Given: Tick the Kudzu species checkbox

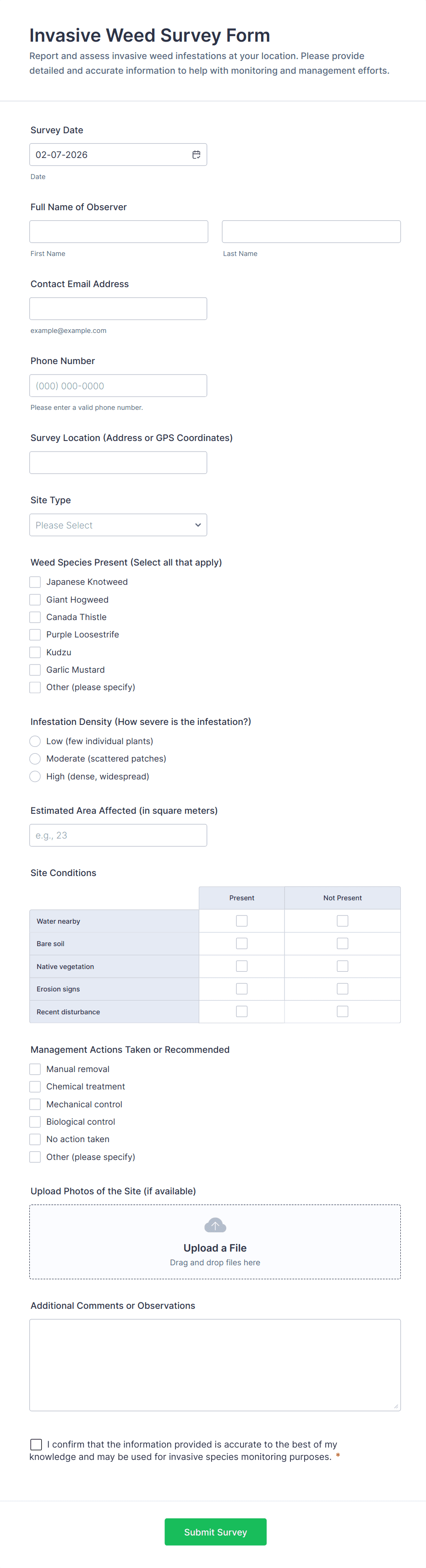Looking at the screenshot, I should click(35, 652).
